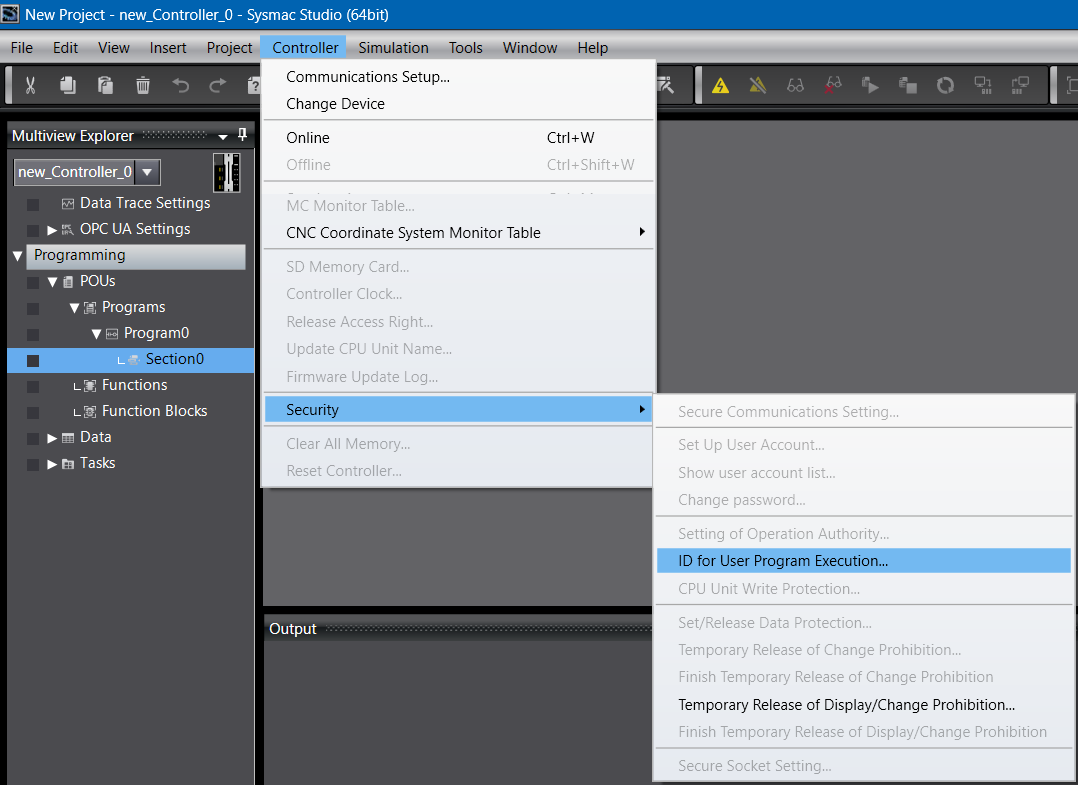Viewport: 1078px width, 785px height.
Task: Toggle the marker box beside Functions
Action: (x=32, y=386)
